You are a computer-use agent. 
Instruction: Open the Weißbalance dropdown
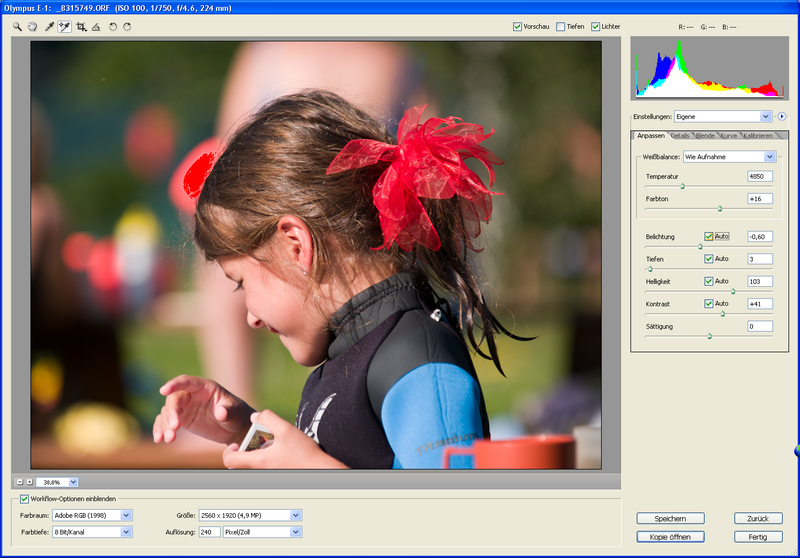coord(769,157)
